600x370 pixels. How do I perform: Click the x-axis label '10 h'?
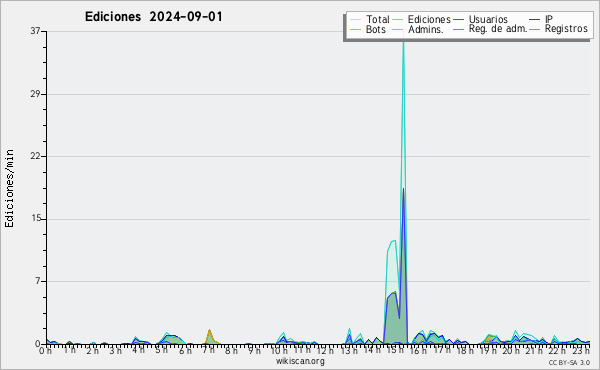click(x=279, y=351)
